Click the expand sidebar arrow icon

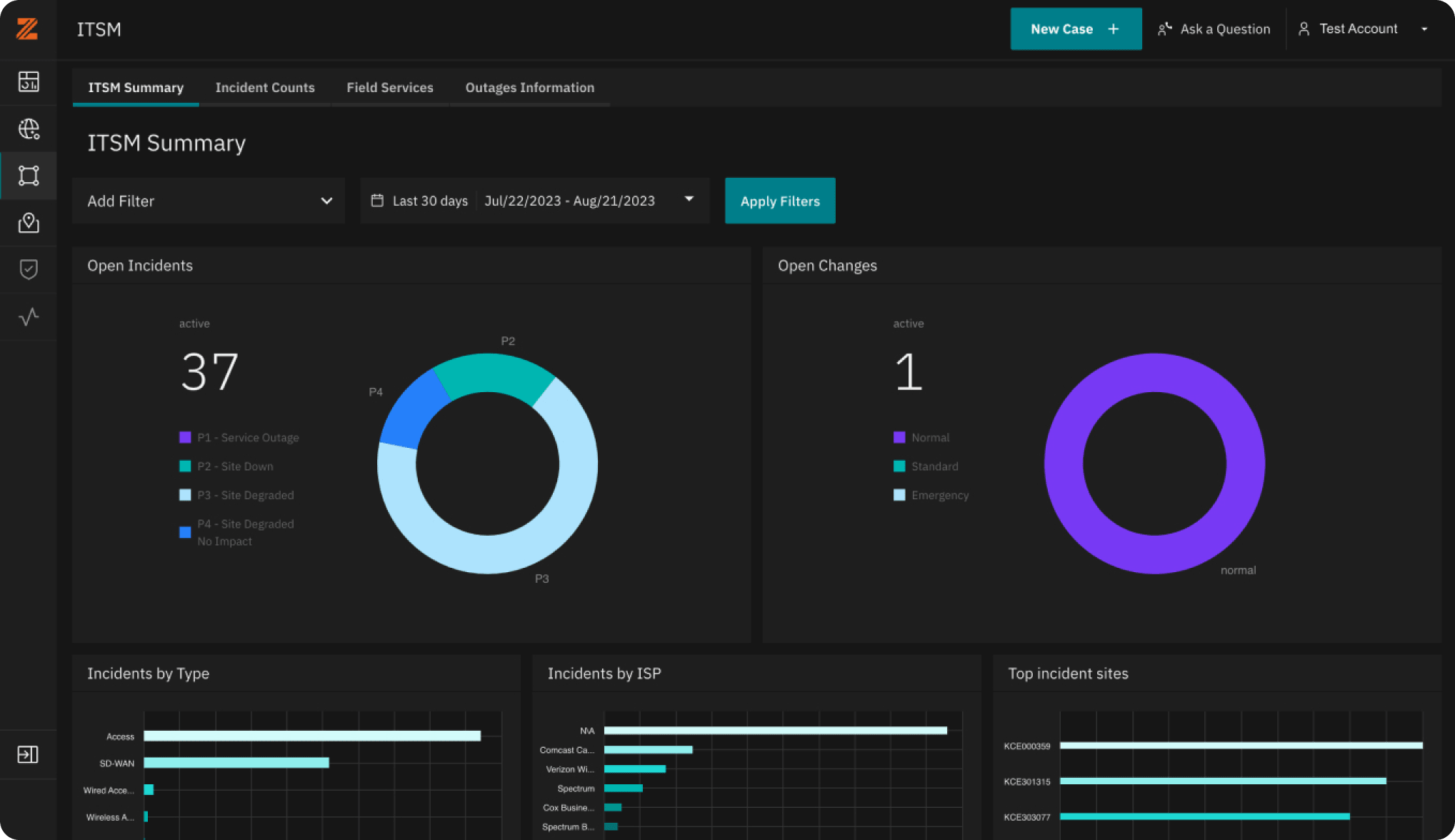click(x=28, y=754)
